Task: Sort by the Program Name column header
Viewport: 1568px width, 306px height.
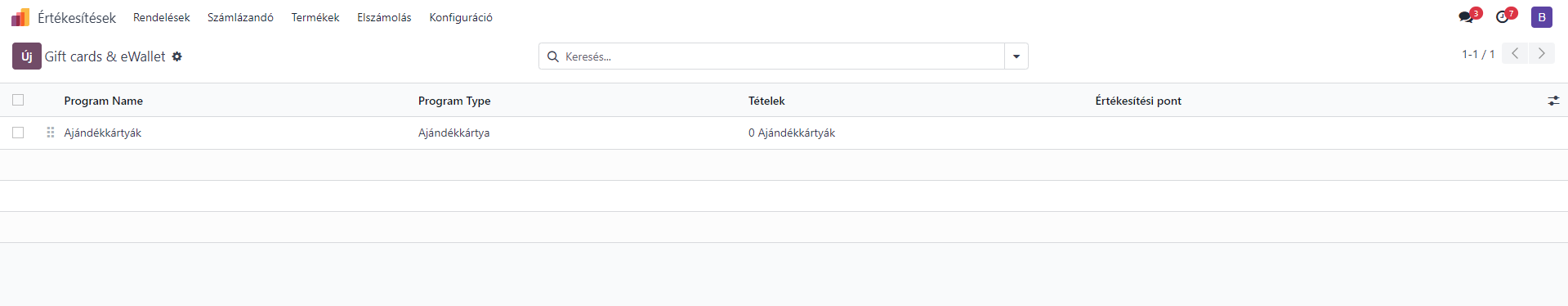Action: coord(104,101)
